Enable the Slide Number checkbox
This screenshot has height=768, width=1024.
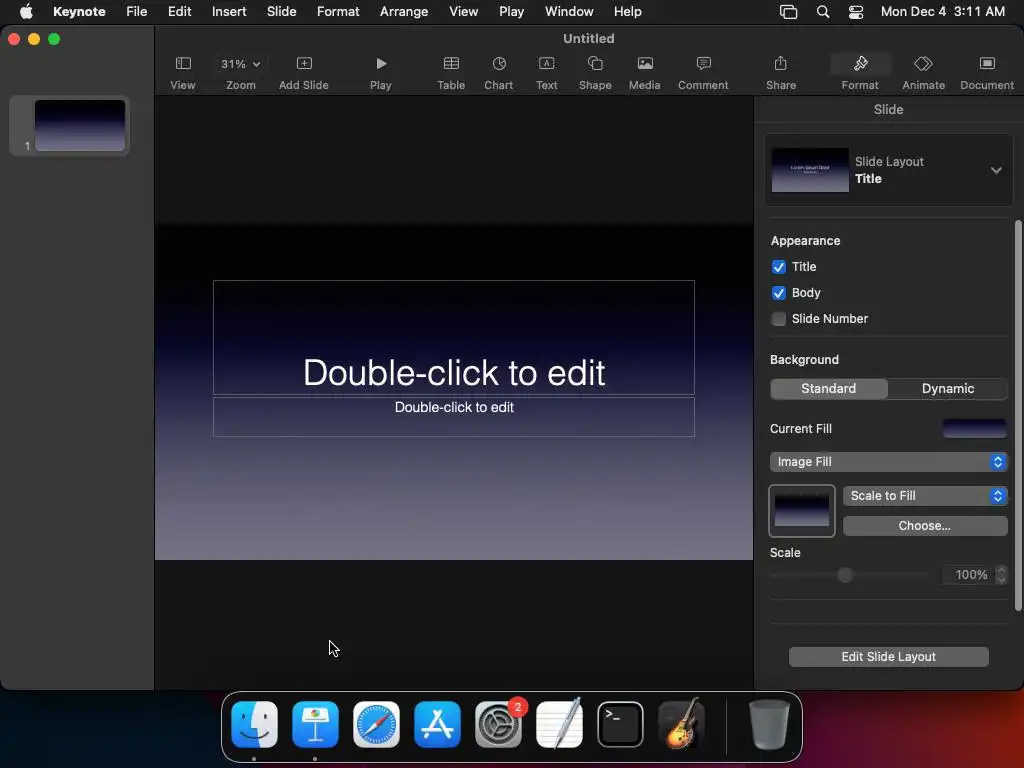pos(778,319)
